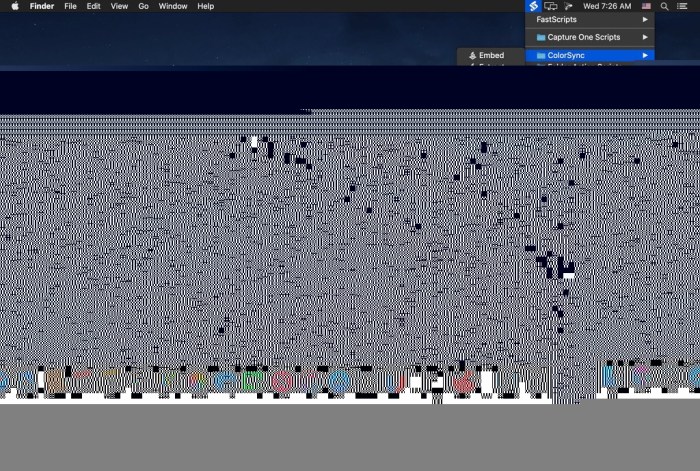The height and width of the screenshot is (471, 700).
Task: Click the script menu icon beside the clock
Action: [x=568, y=6]
